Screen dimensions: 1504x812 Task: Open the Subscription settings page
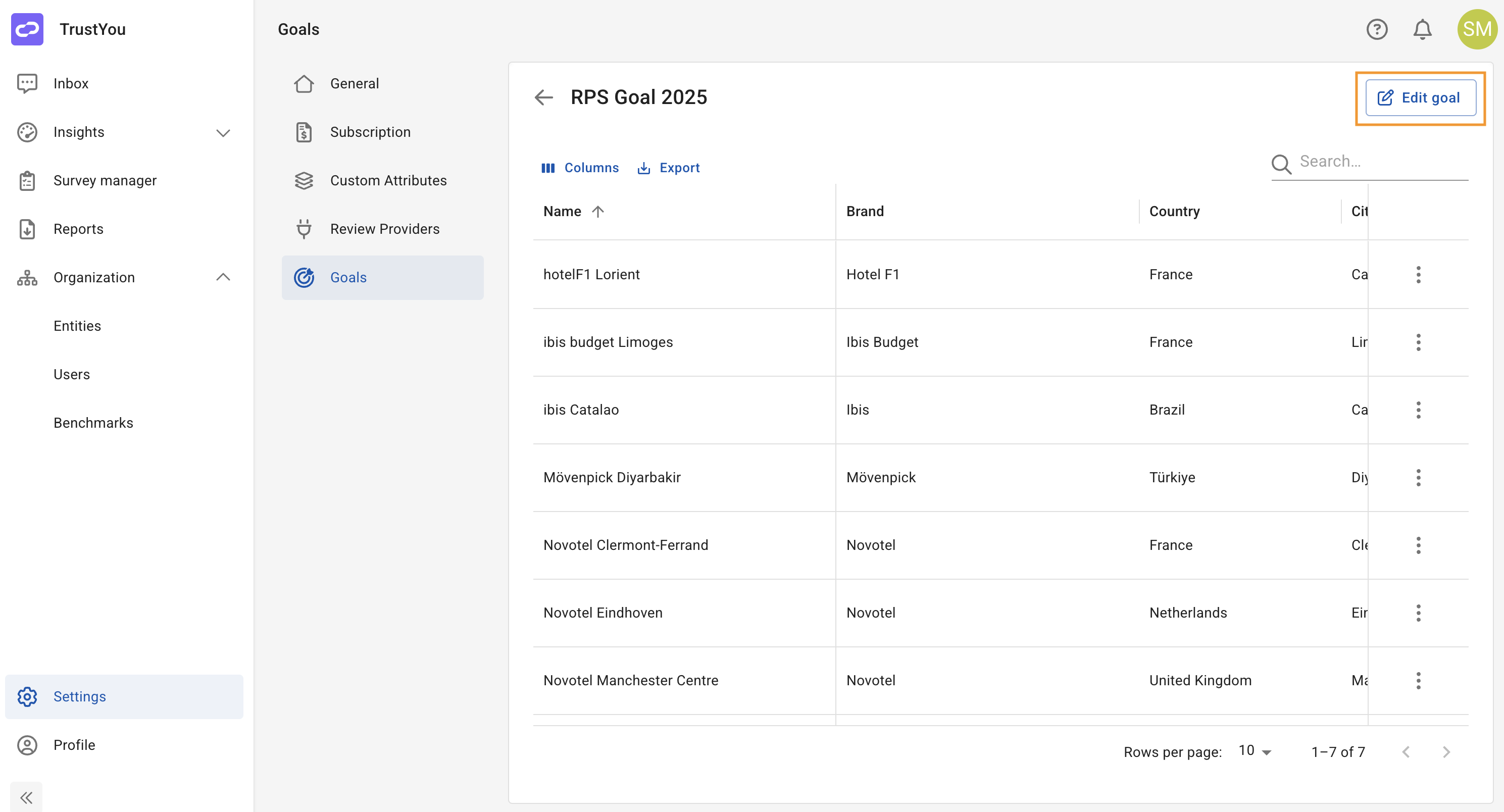(x=370, y=132)
